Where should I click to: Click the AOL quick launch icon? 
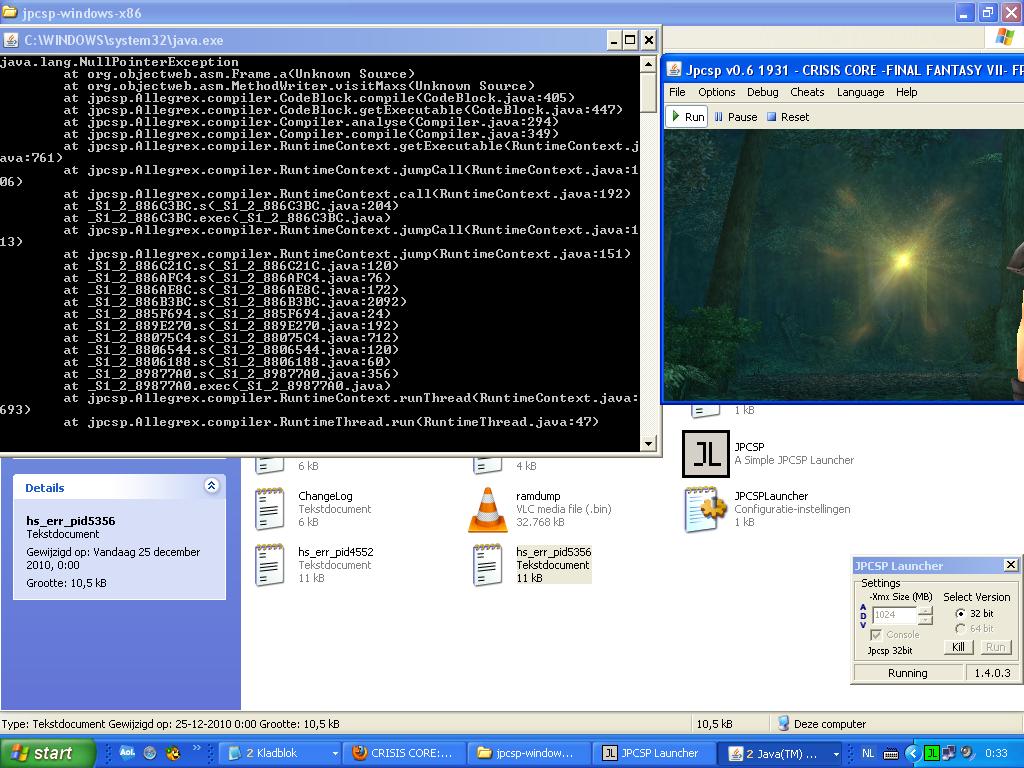[x=127, y=753]
